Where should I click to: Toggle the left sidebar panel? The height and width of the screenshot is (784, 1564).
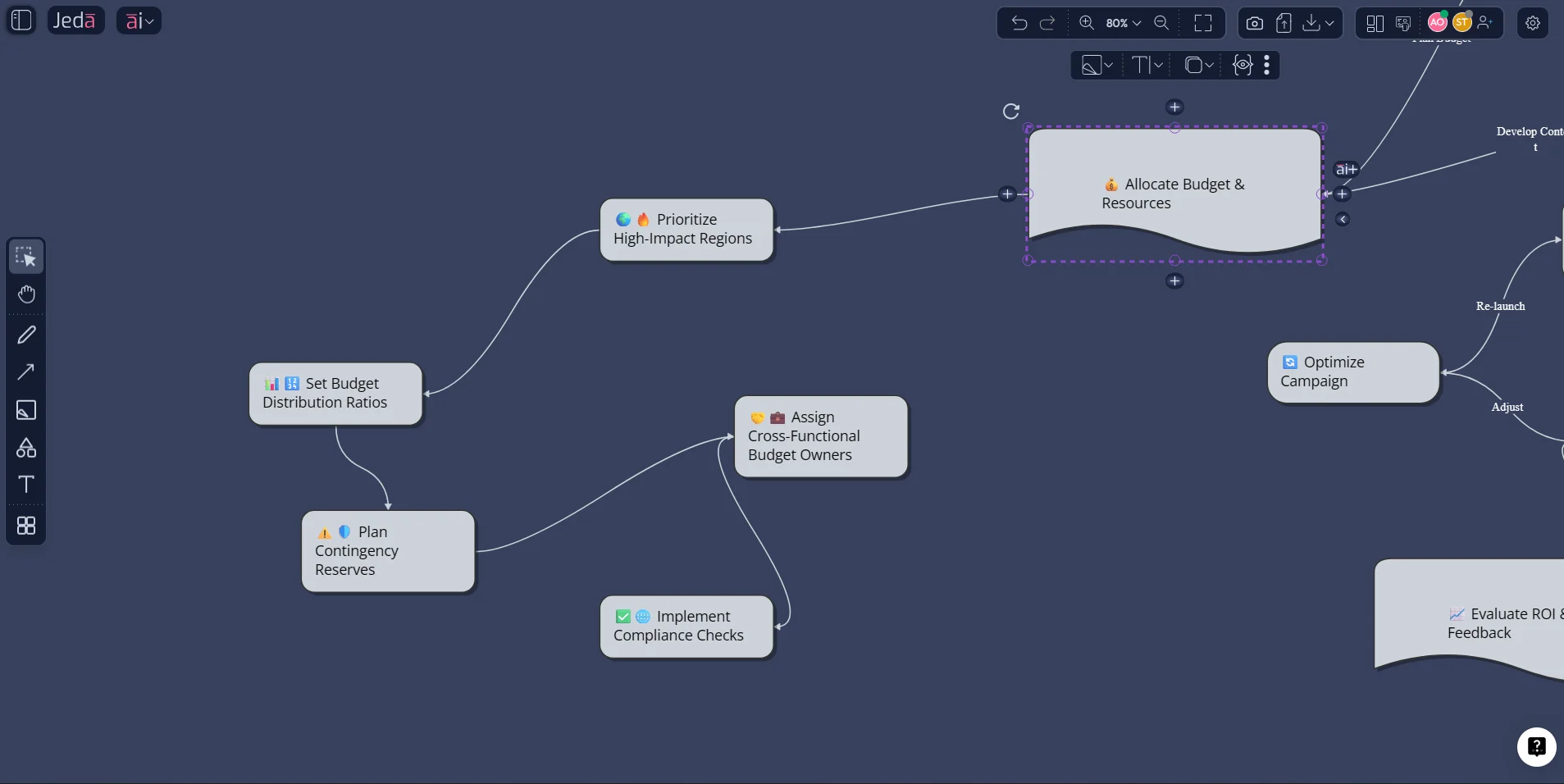pyautogui.click(x=20, y=20)
